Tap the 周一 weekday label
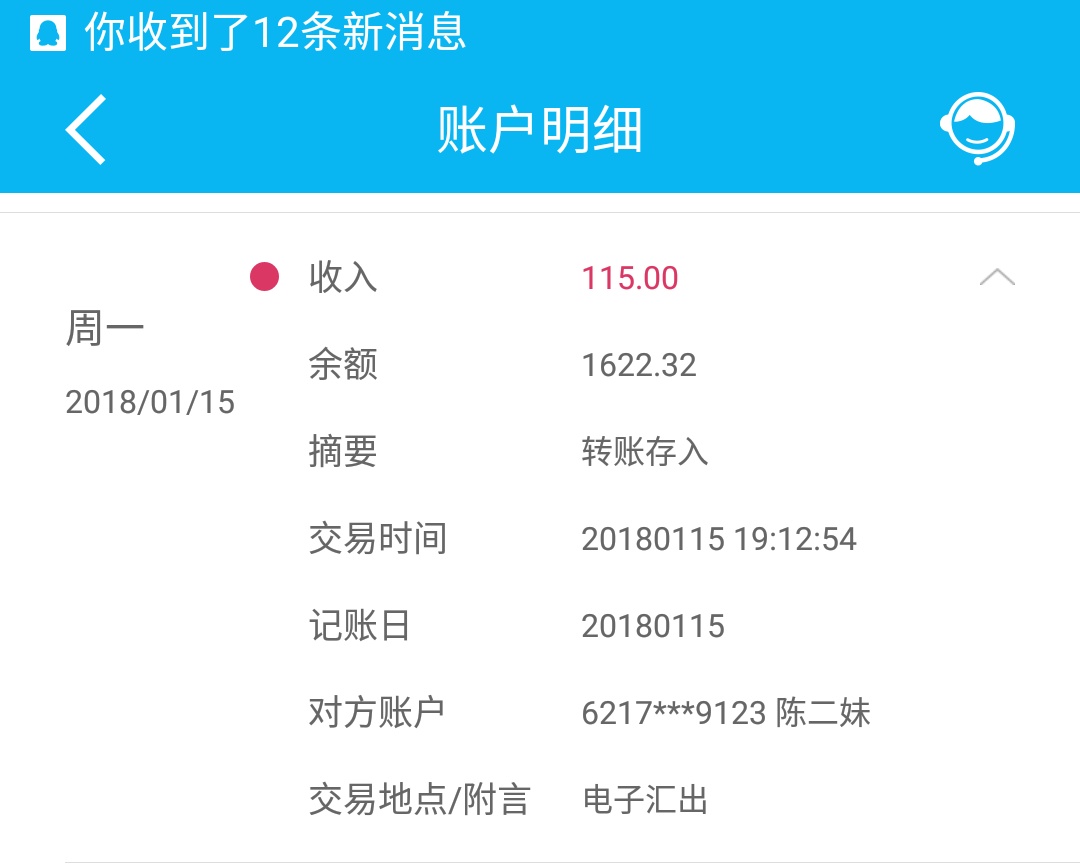The image size is (1080, 866). click(x=105, y=329)
